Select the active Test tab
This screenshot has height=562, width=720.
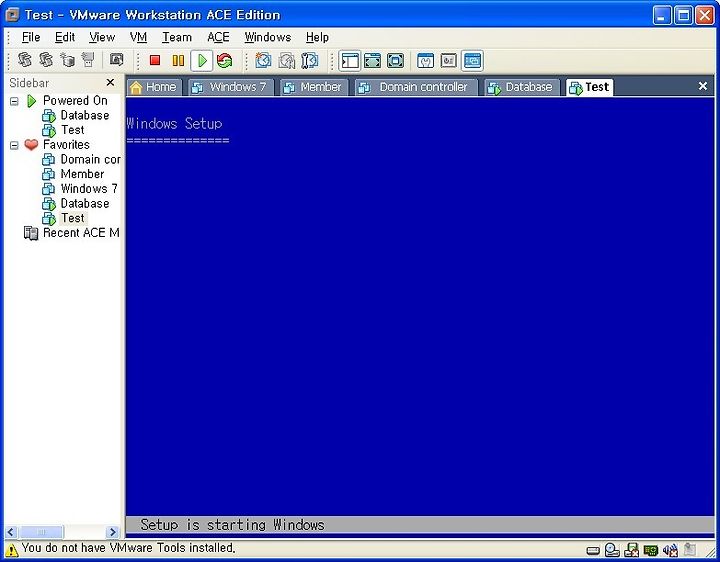[590, 87]
